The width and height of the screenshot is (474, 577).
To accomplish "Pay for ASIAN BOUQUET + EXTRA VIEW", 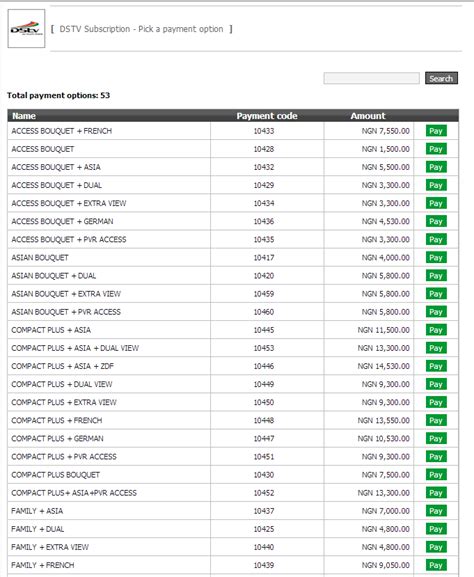I will tap(436, 294).
